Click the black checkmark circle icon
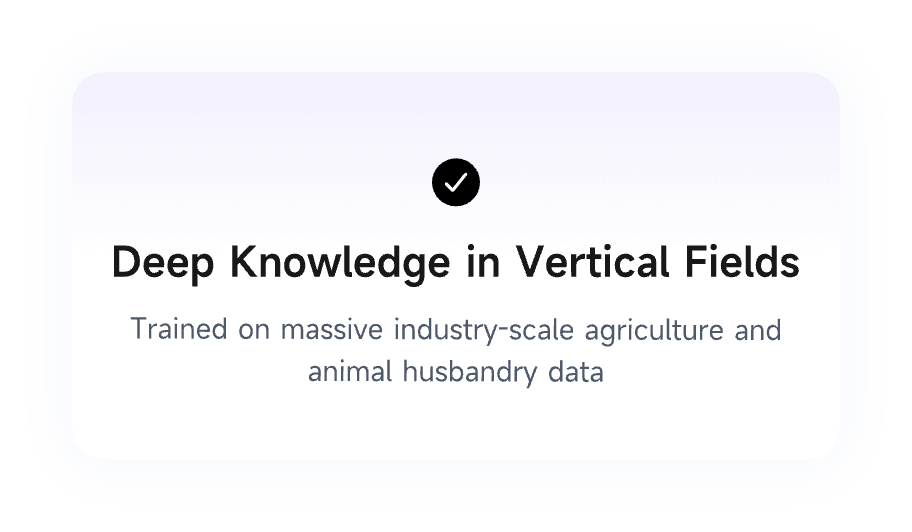 [x=456, y=182]
